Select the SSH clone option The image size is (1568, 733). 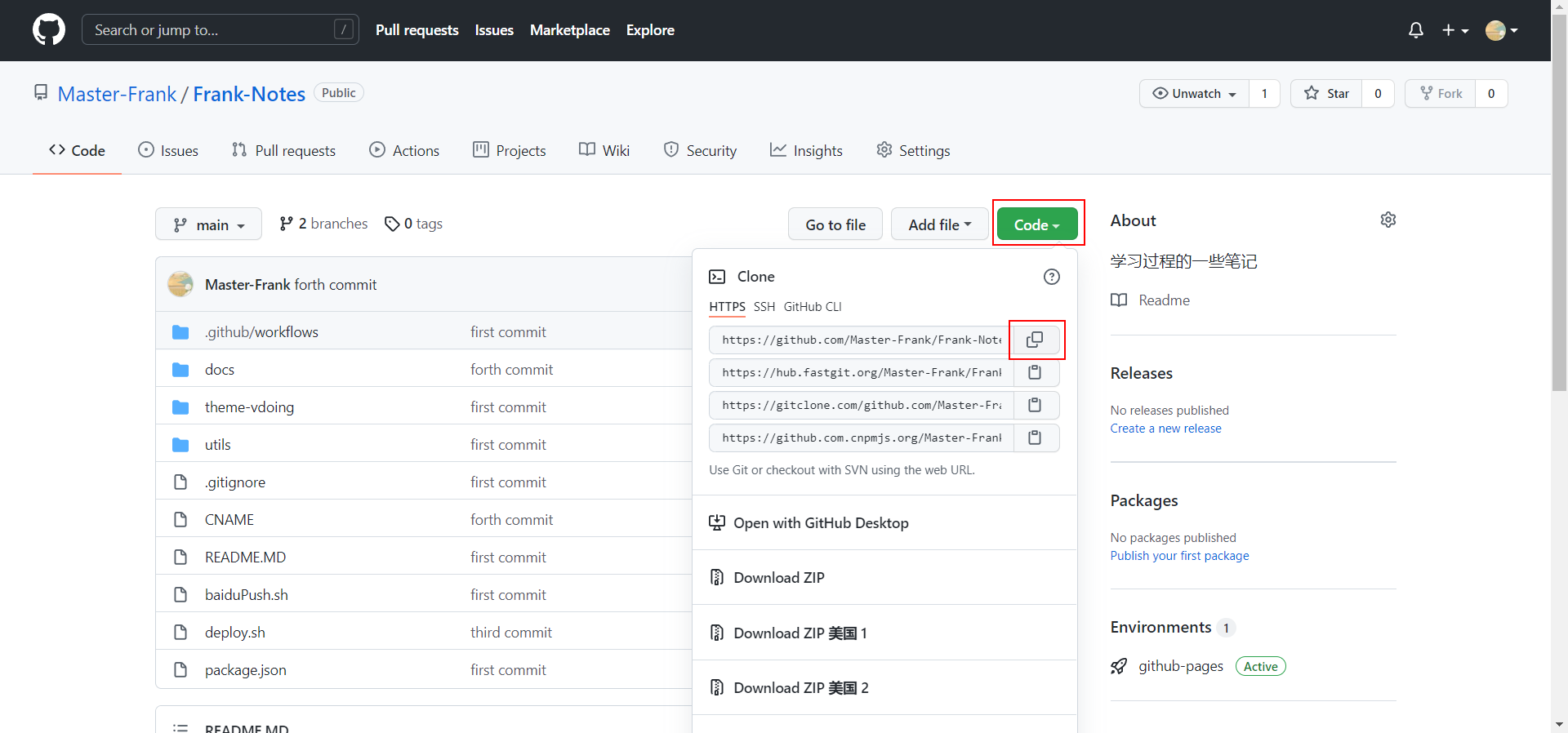(x=764, y=307)
